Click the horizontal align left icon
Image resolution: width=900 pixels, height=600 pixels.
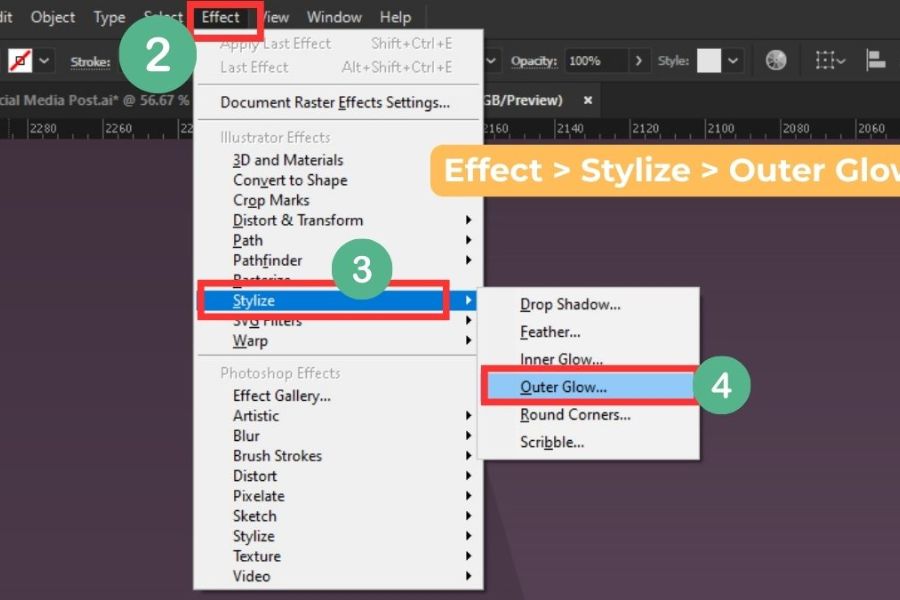point(875,61)
